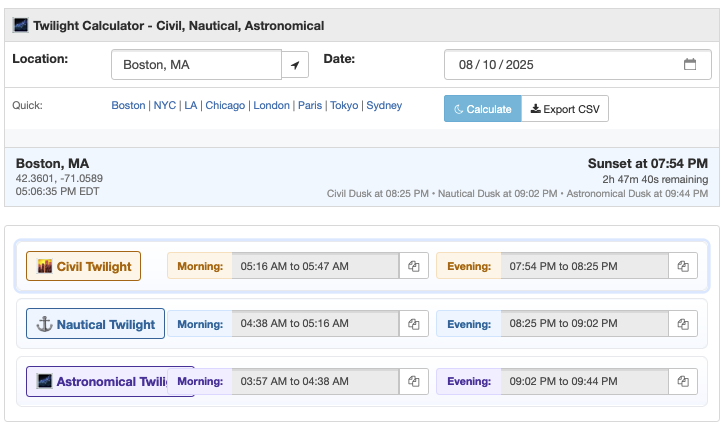Viewport: 728px width, 433px height.
Task: Click Morning label in Astronomical Twilight row
Action: (200, 381)
